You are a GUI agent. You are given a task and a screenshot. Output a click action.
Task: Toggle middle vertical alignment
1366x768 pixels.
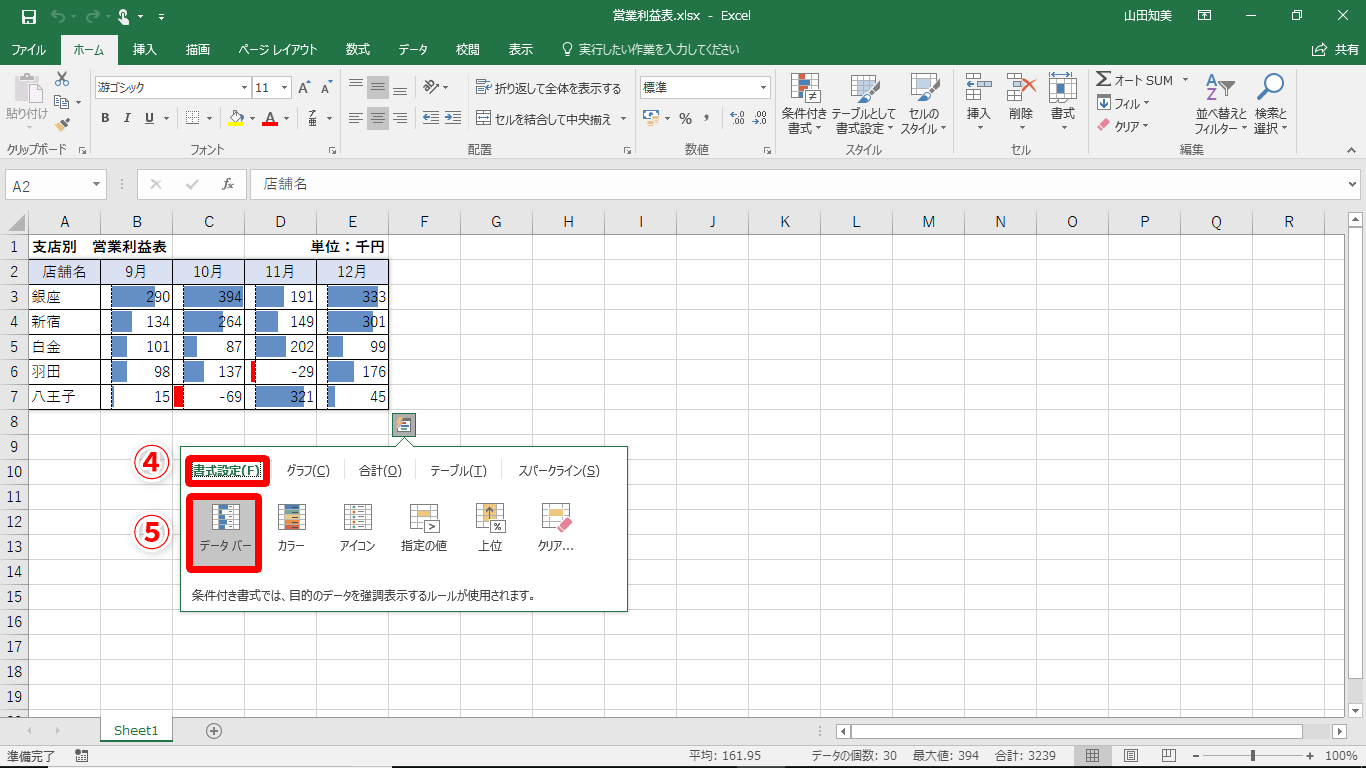(x=377, y=88)
